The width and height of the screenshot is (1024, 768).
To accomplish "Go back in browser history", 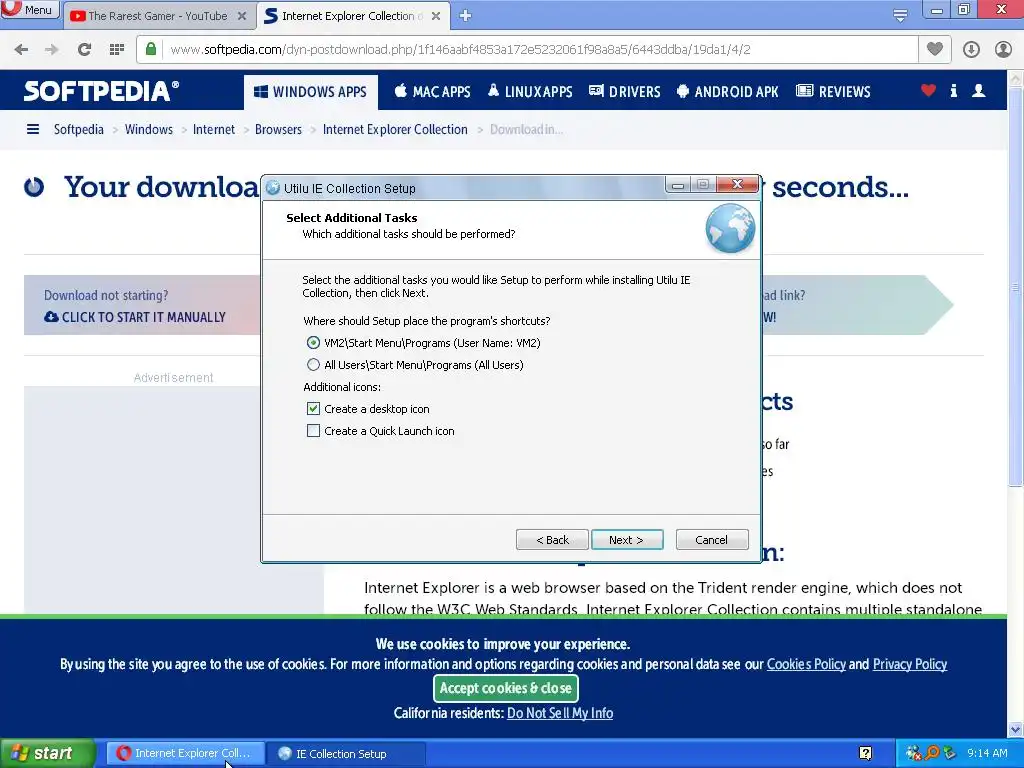I will point(21,50).
